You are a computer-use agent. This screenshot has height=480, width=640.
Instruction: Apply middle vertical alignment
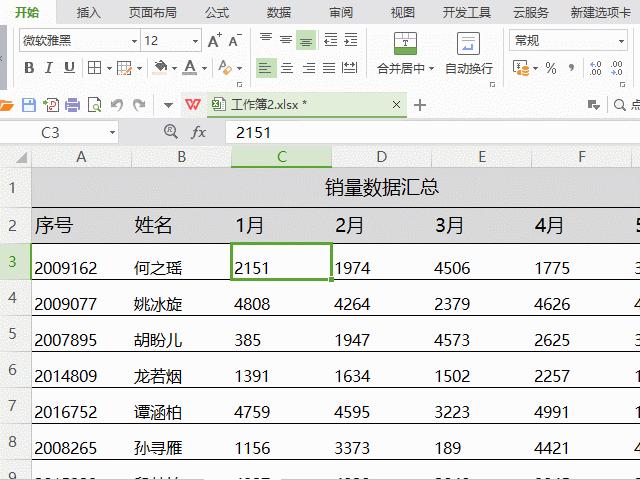(x=286, y=40)
